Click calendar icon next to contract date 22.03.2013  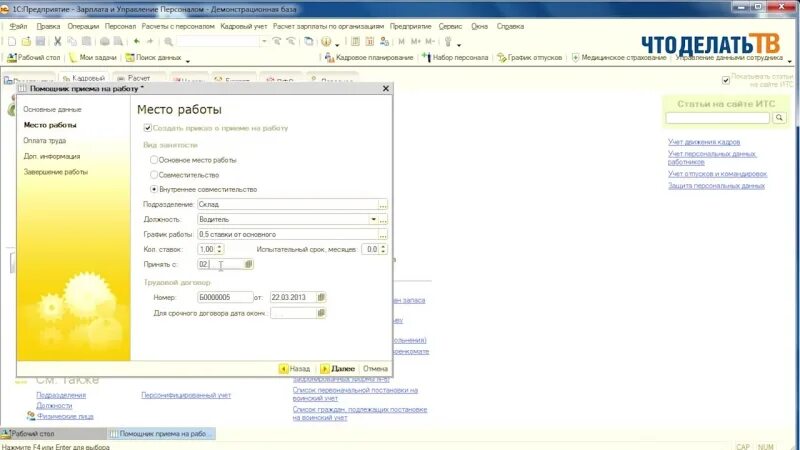click(321, 297)
